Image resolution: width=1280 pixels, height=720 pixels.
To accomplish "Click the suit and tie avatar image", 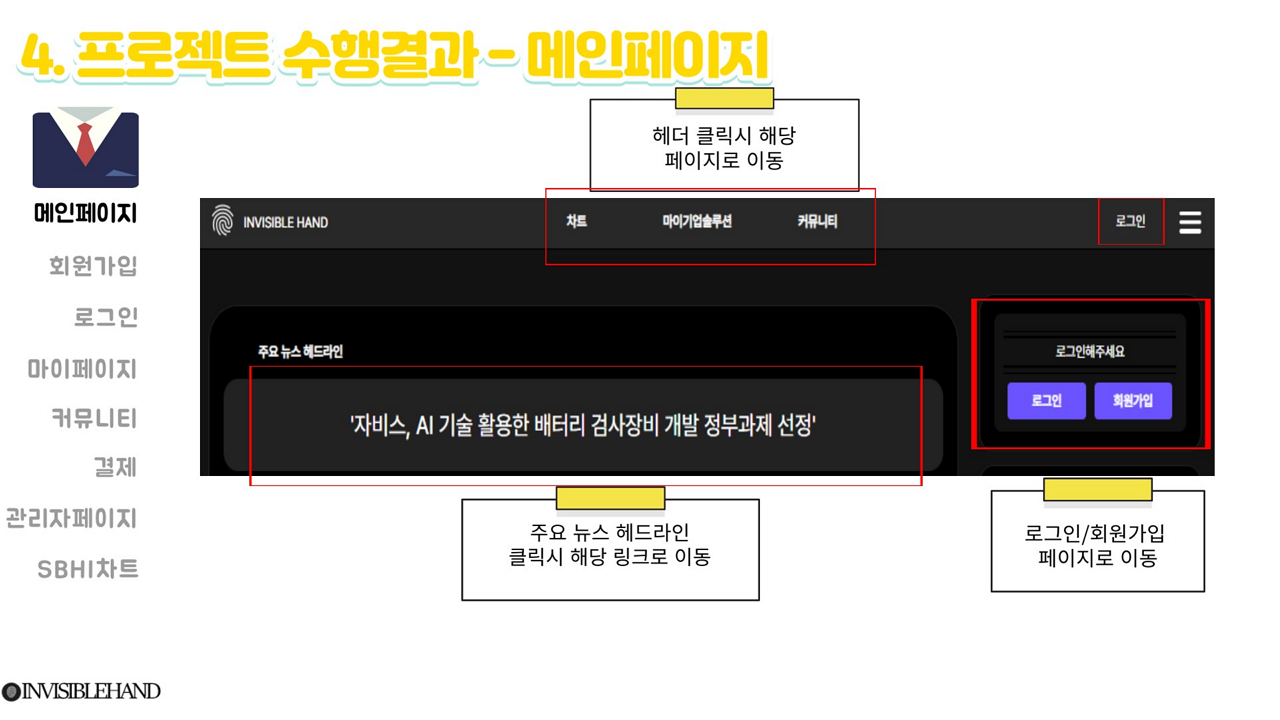I will click(86, 147).
